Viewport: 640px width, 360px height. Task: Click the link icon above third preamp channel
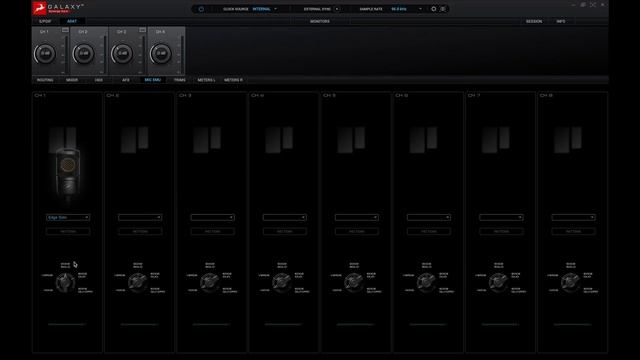point(142,30)
